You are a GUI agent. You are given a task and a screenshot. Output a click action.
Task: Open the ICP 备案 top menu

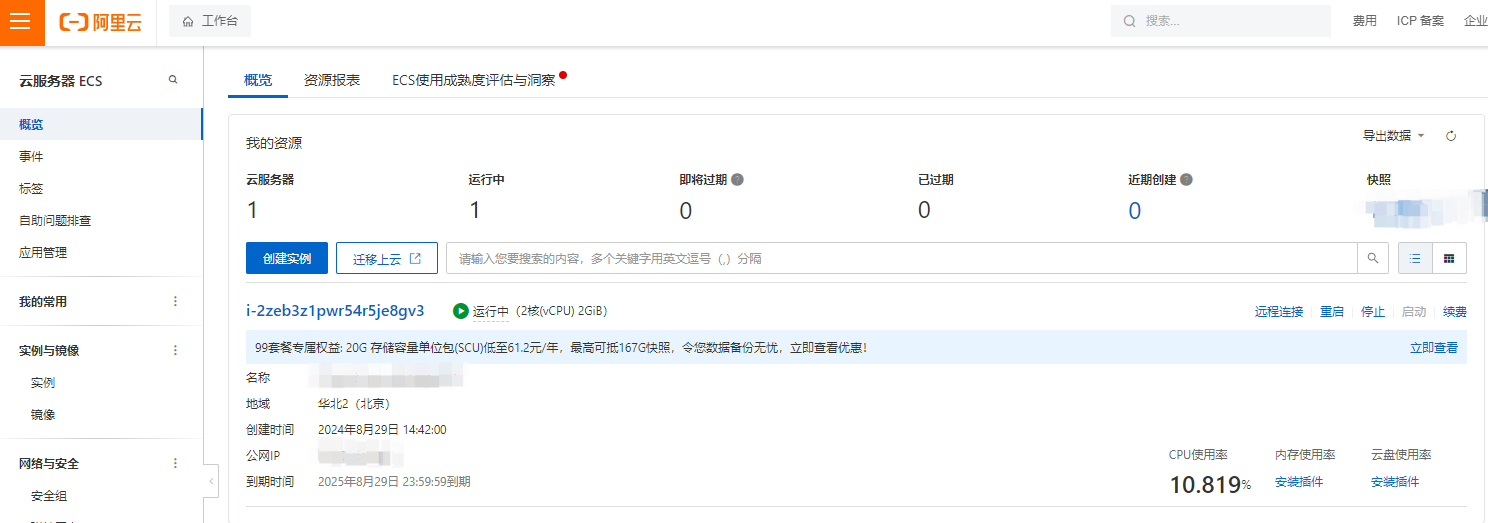pyautogui.click(x=1420, y=21)
